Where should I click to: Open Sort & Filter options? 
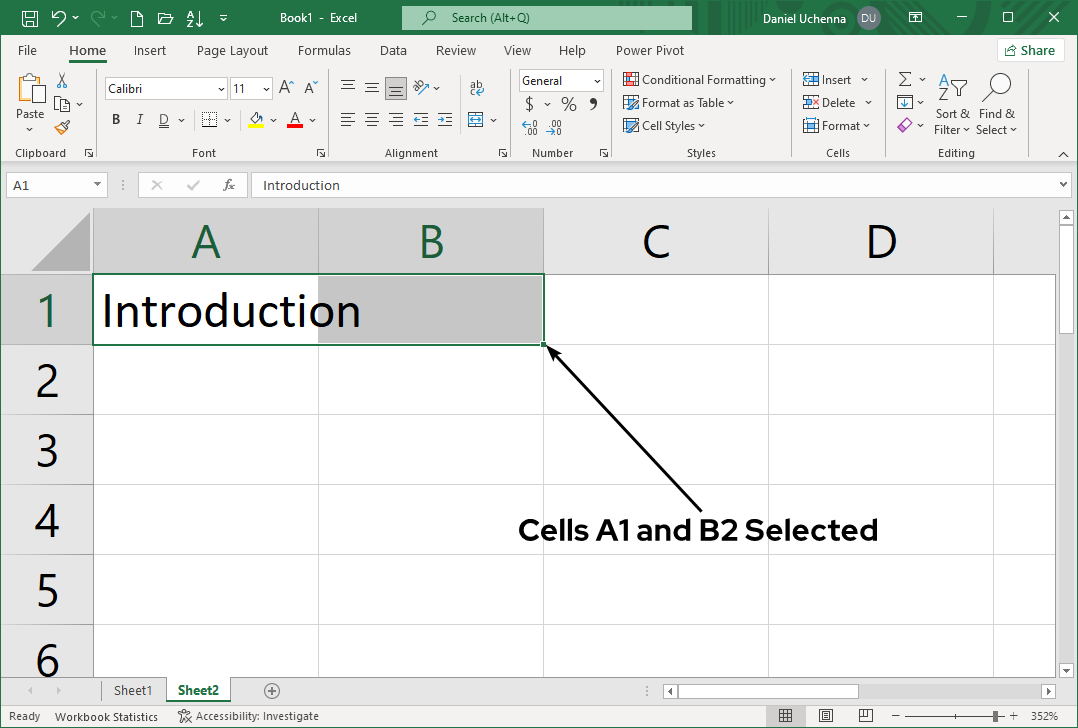(952, 104)
